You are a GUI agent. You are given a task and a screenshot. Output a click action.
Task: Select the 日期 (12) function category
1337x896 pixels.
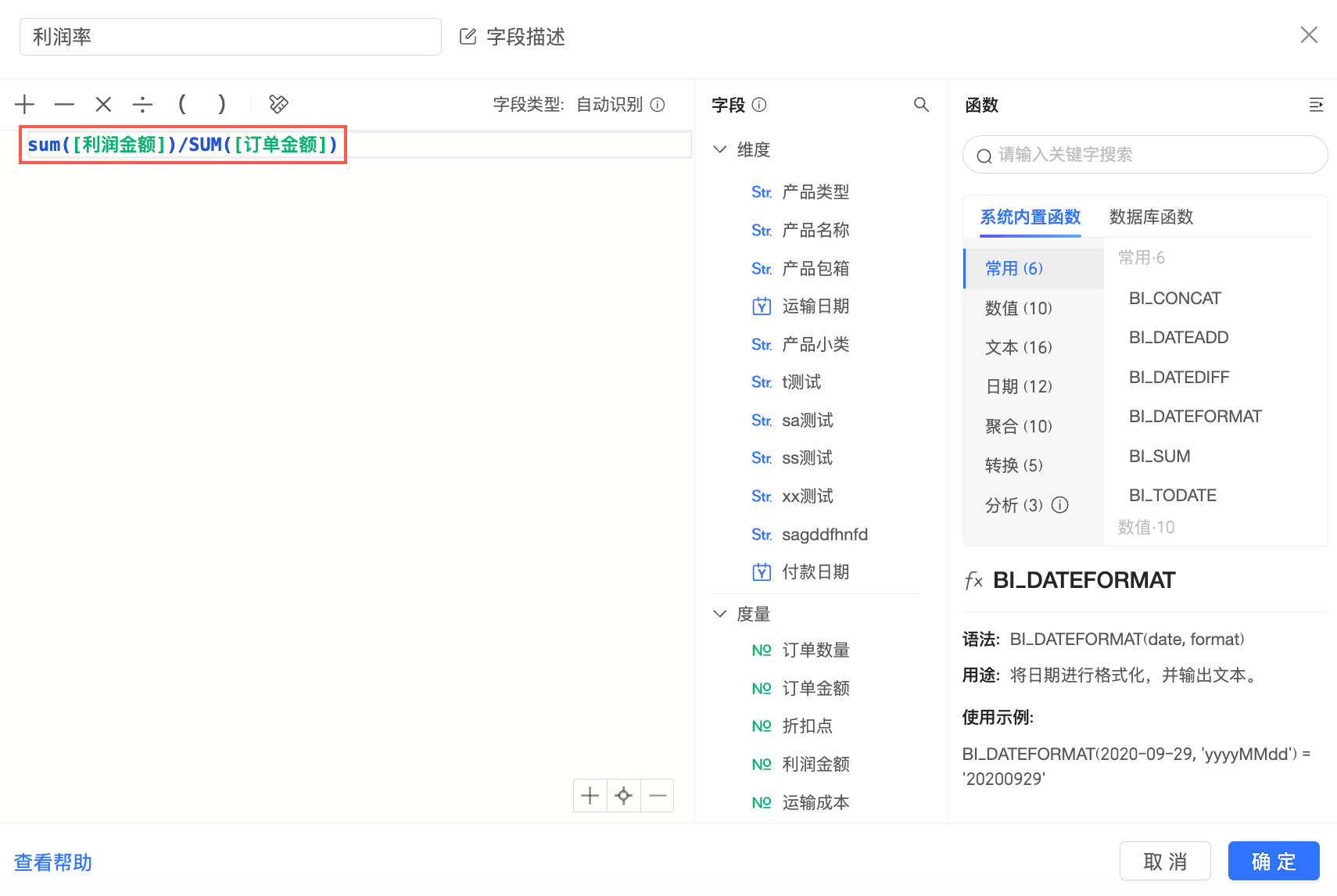pyautogui.click(x=1018, y=386)
